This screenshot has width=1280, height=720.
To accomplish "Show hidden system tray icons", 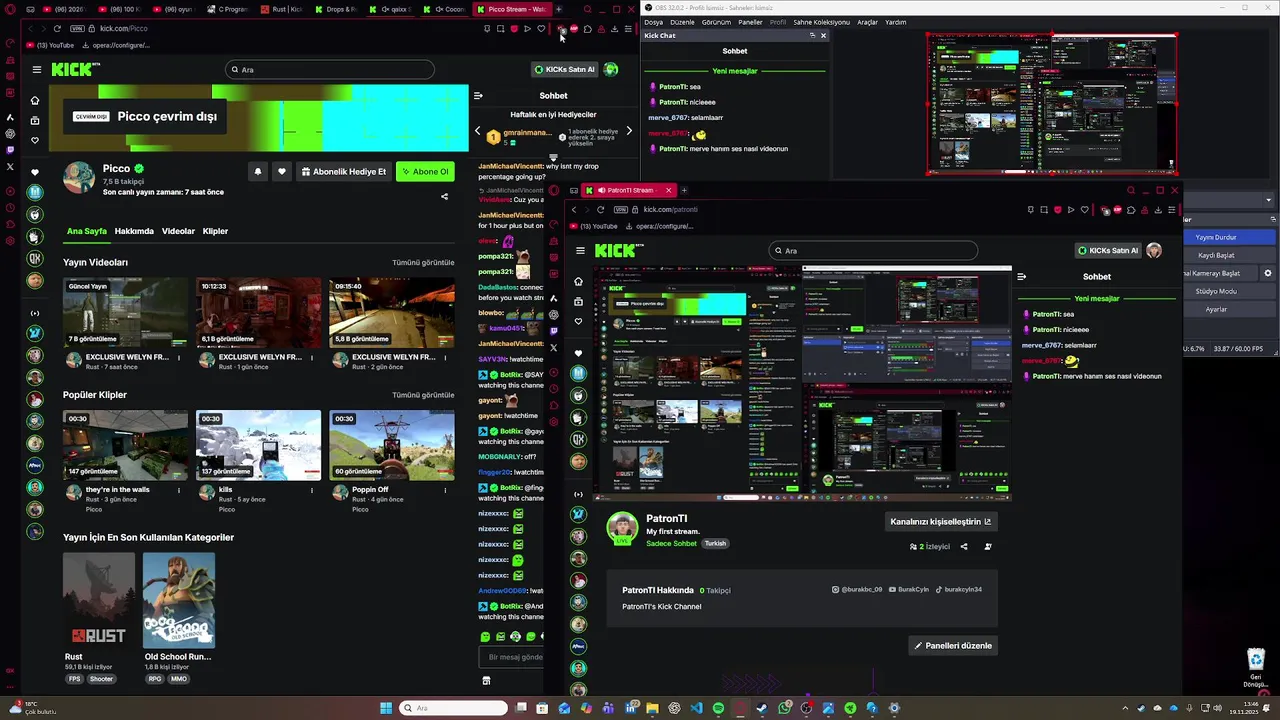I will click(x=1125, y=708).
